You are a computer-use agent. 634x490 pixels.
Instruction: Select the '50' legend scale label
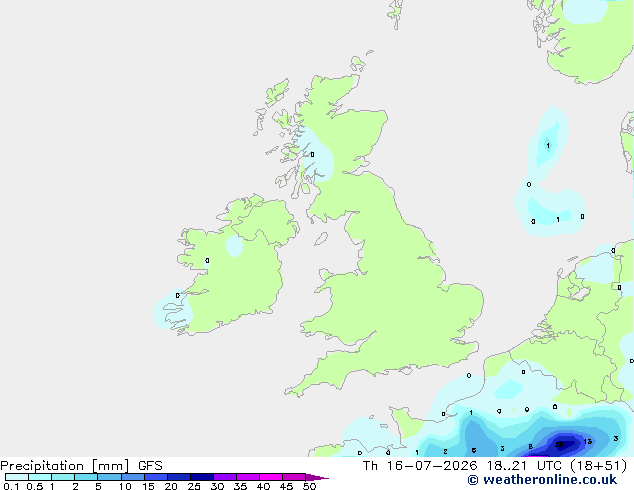pyautogui.click(x=309, y=486)
